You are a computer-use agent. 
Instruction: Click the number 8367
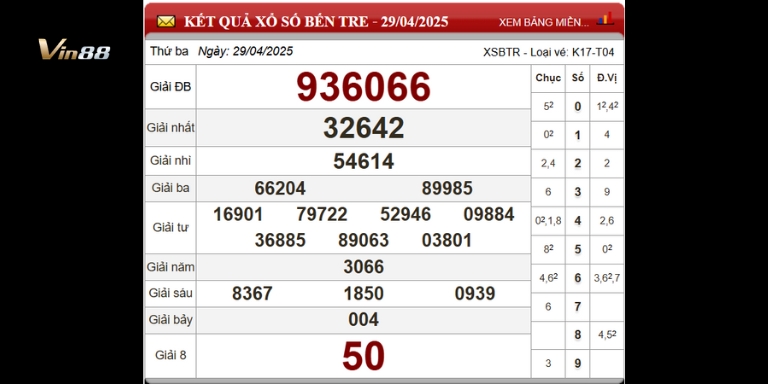252,293
